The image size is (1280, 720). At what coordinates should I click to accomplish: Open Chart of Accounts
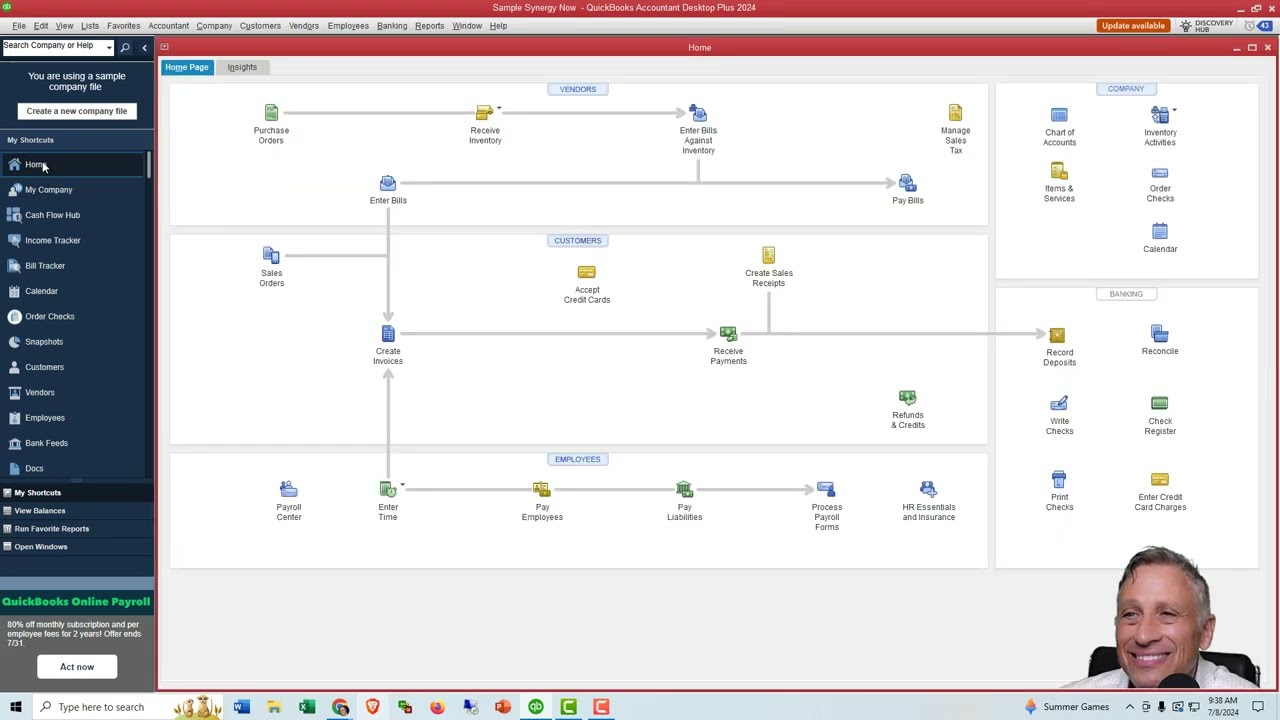click(x=1059, y=116)
